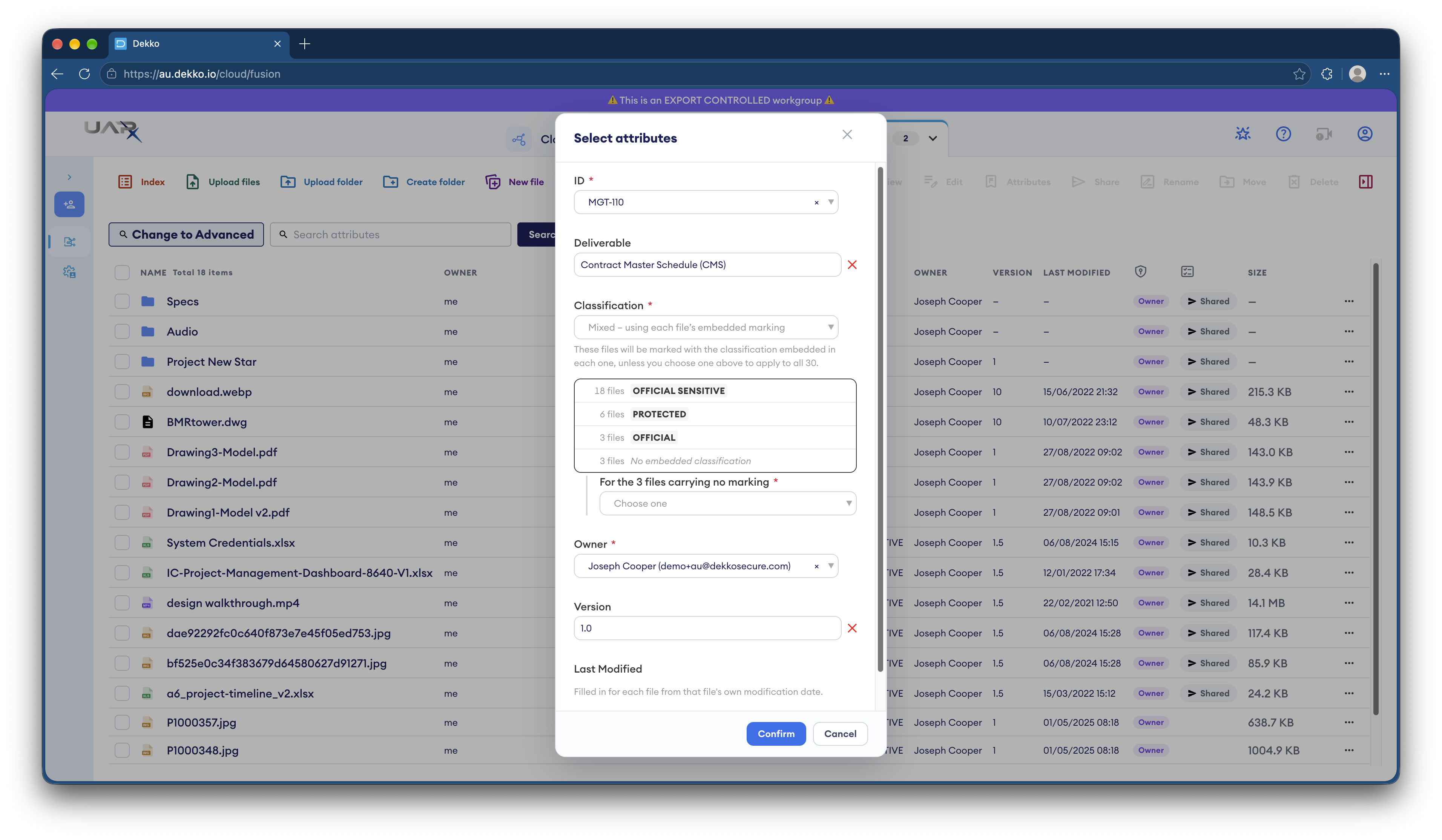Close the Select attributes dialog
Screen dimensions: 1442x840
(847, 135)
